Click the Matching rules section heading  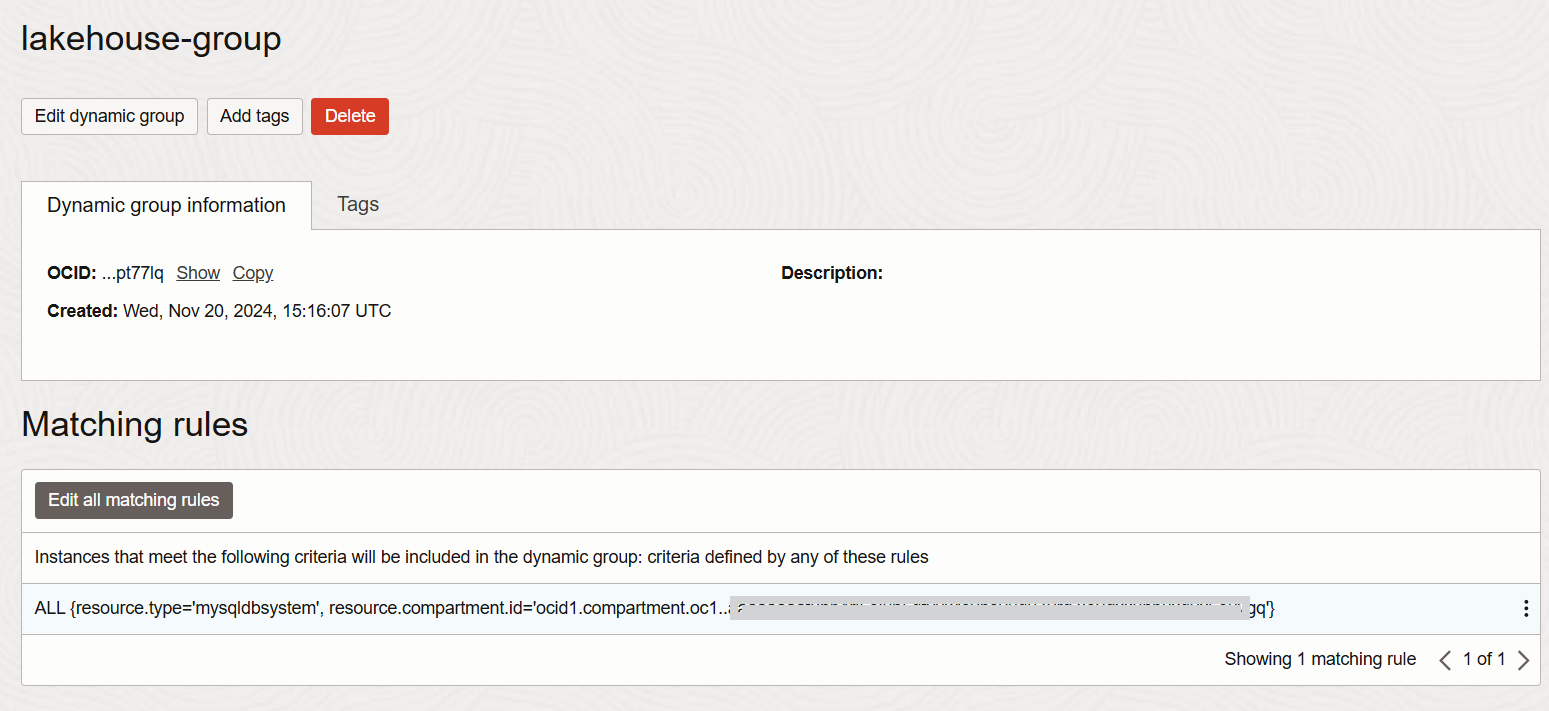click(134, 424)
